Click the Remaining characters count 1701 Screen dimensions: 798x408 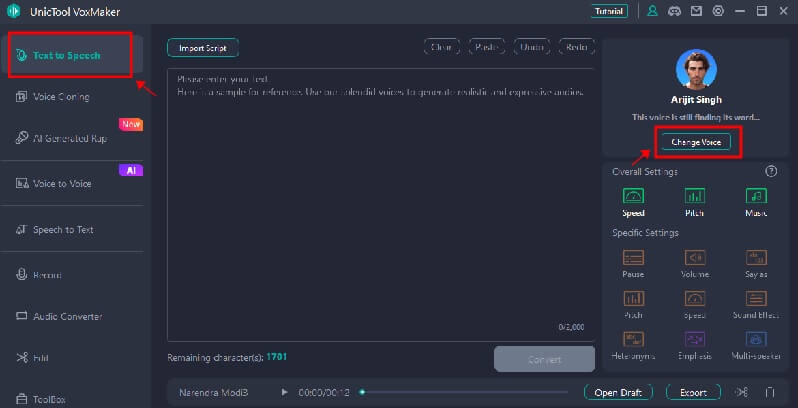pos(277,357)
